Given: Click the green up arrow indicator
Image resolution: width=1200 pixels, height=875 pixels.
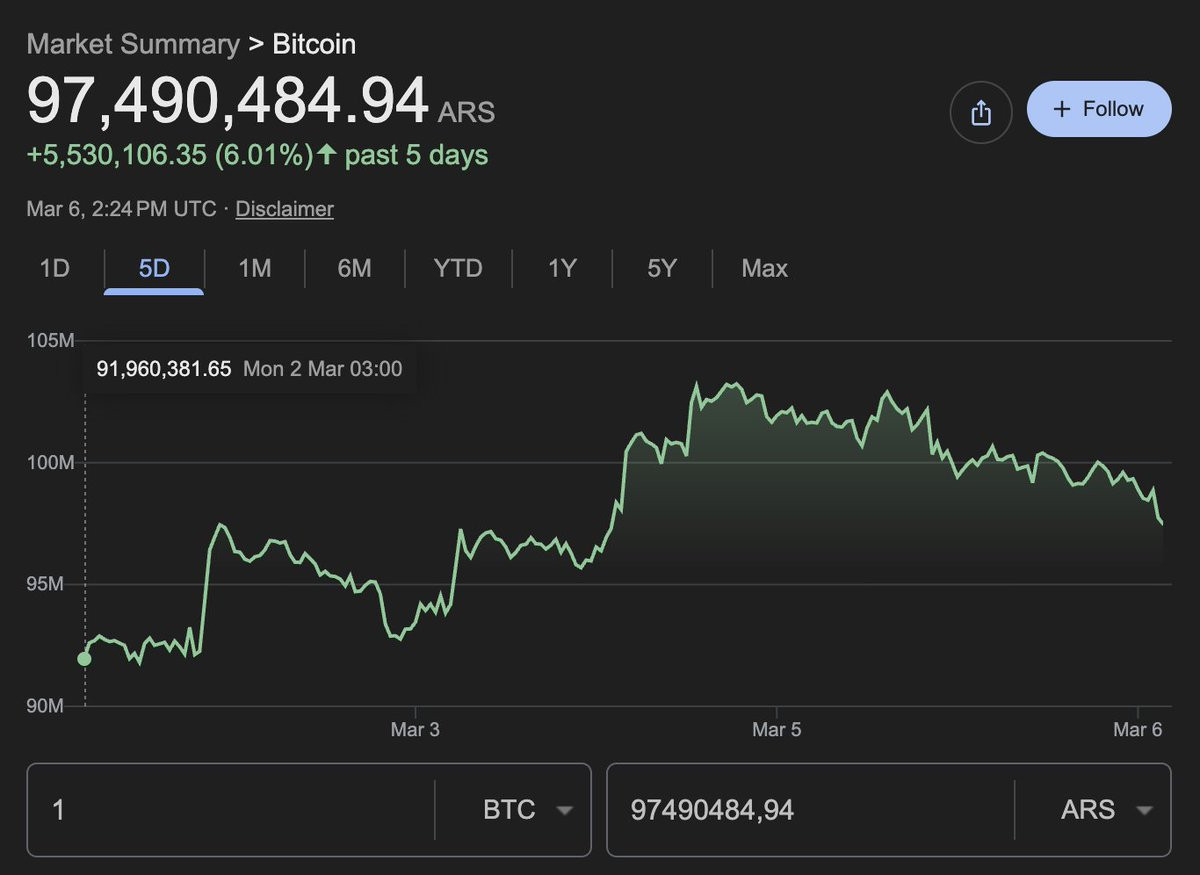Looking at the screenshot, I should click(x=326, y=155).
